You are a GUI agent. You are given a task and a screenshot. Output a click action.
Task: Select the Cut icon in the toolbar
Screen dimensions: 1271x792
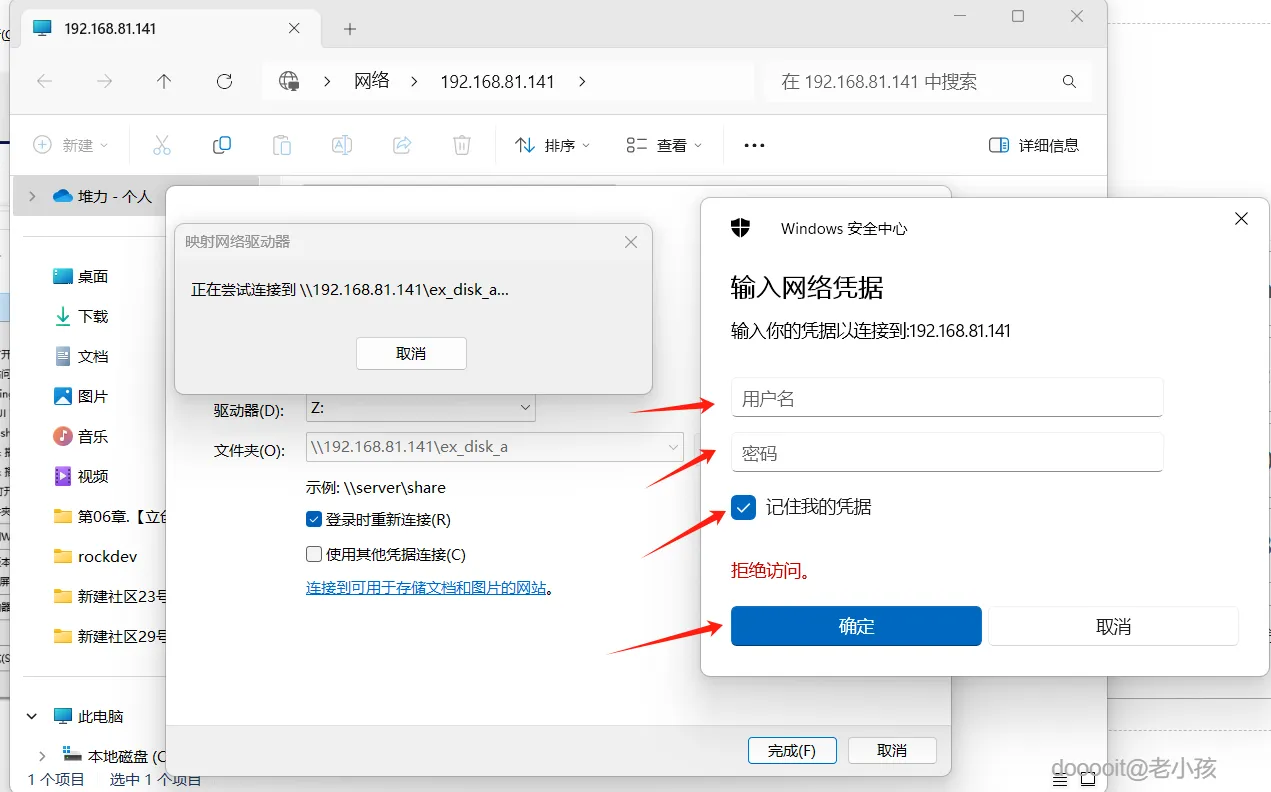click(x=162, y=145)
